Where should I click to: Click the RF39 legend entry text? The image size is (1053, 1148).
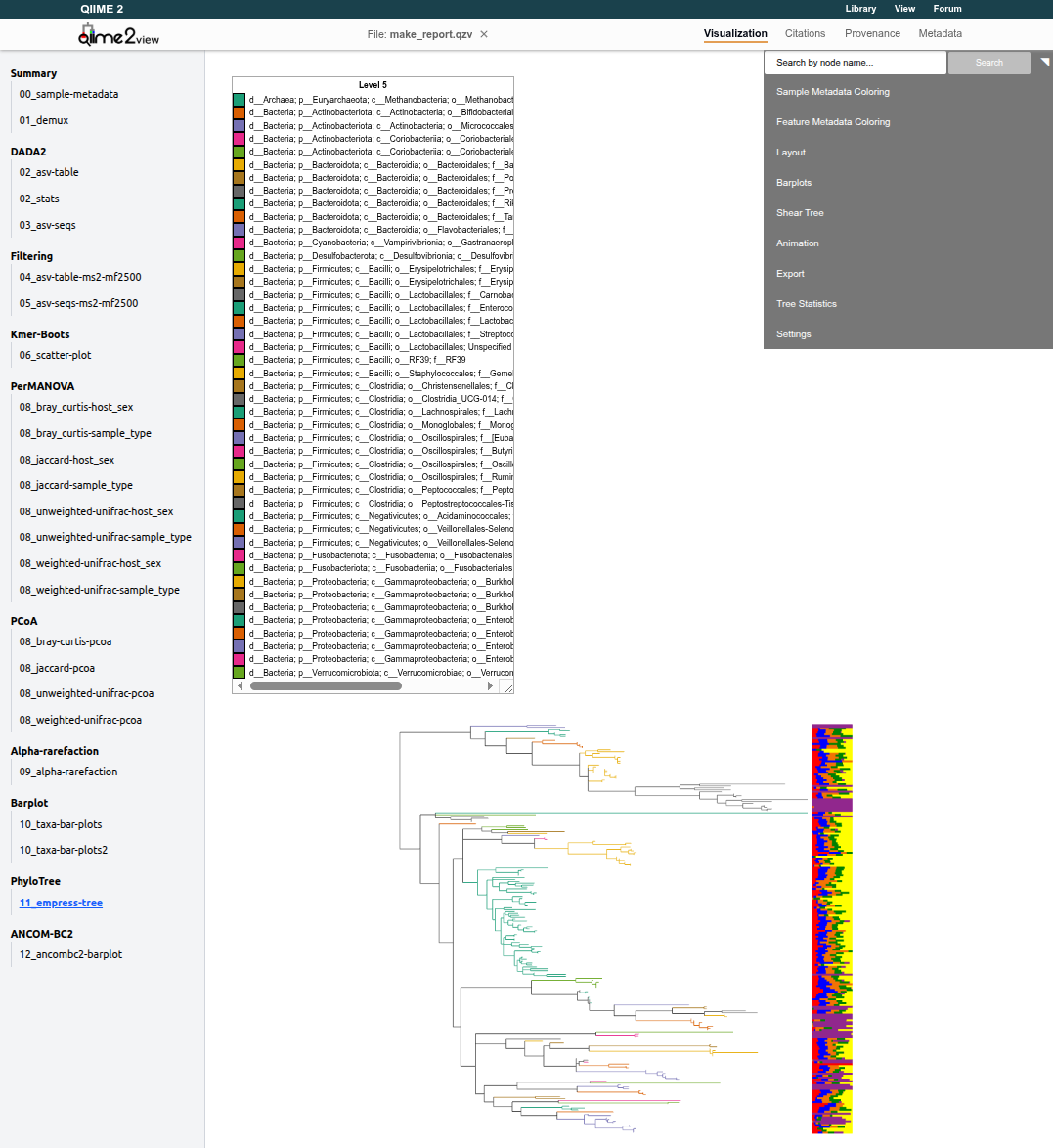357,360
